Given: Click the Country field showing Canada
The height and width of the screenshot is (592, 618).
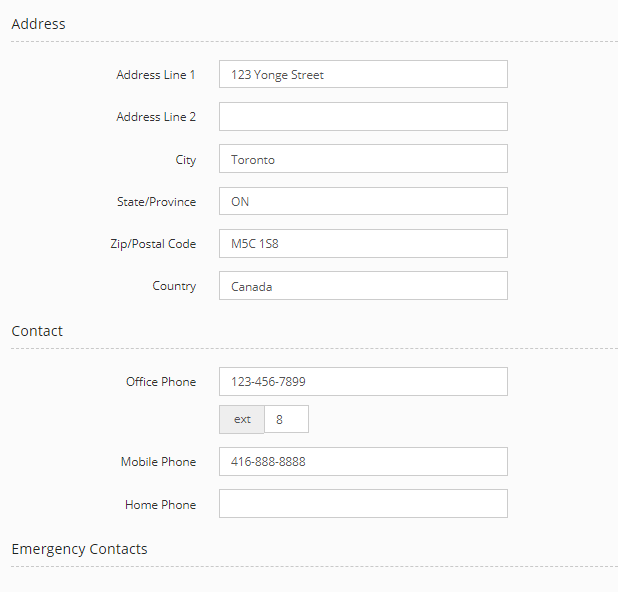Looking at the screenshot, I should [363, 286].
